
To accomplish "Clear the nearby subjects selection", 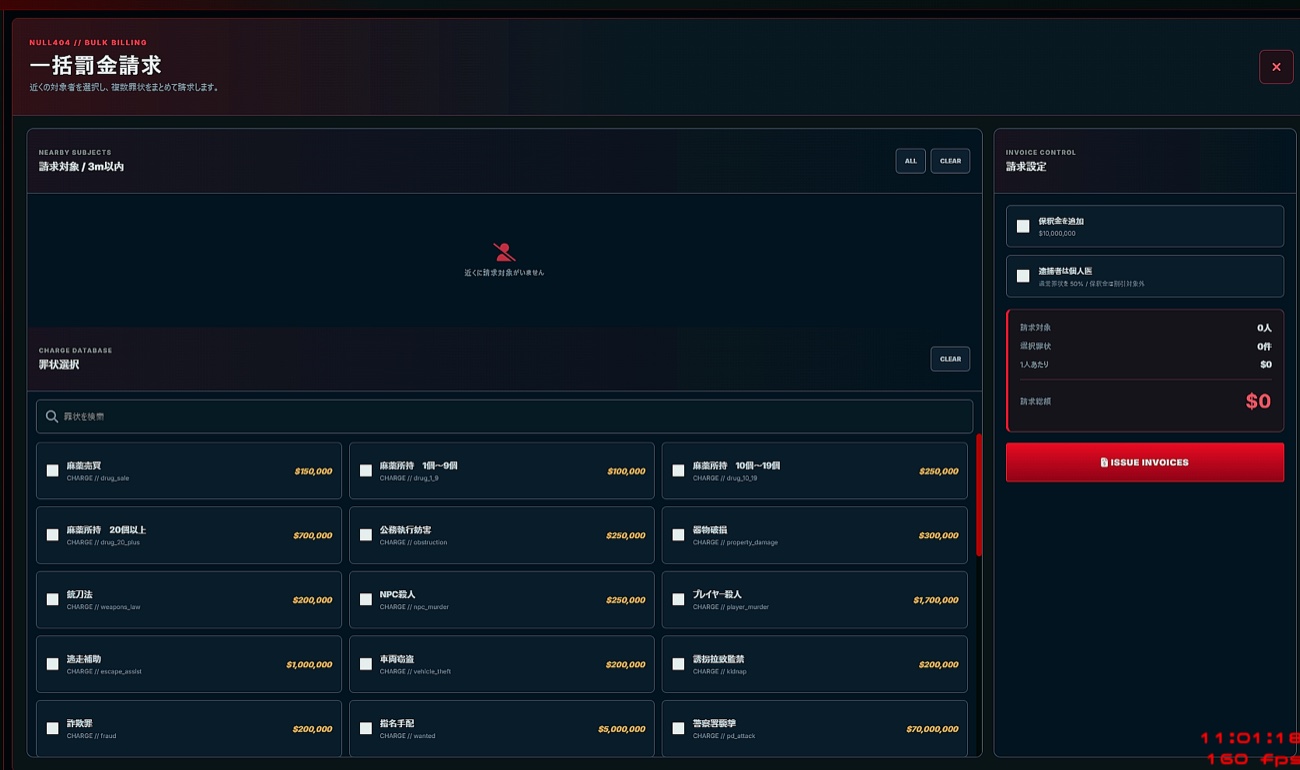I will pyautogui.click(x=950, y=160).
